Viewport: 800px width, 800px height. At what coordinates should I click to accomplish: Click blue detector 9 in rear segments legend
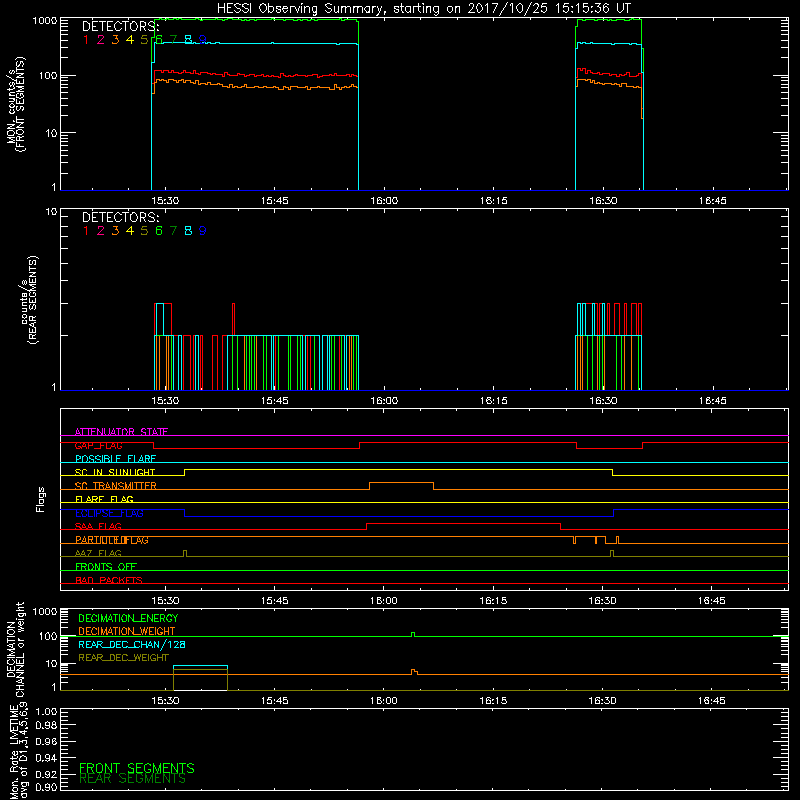point(203,231)
